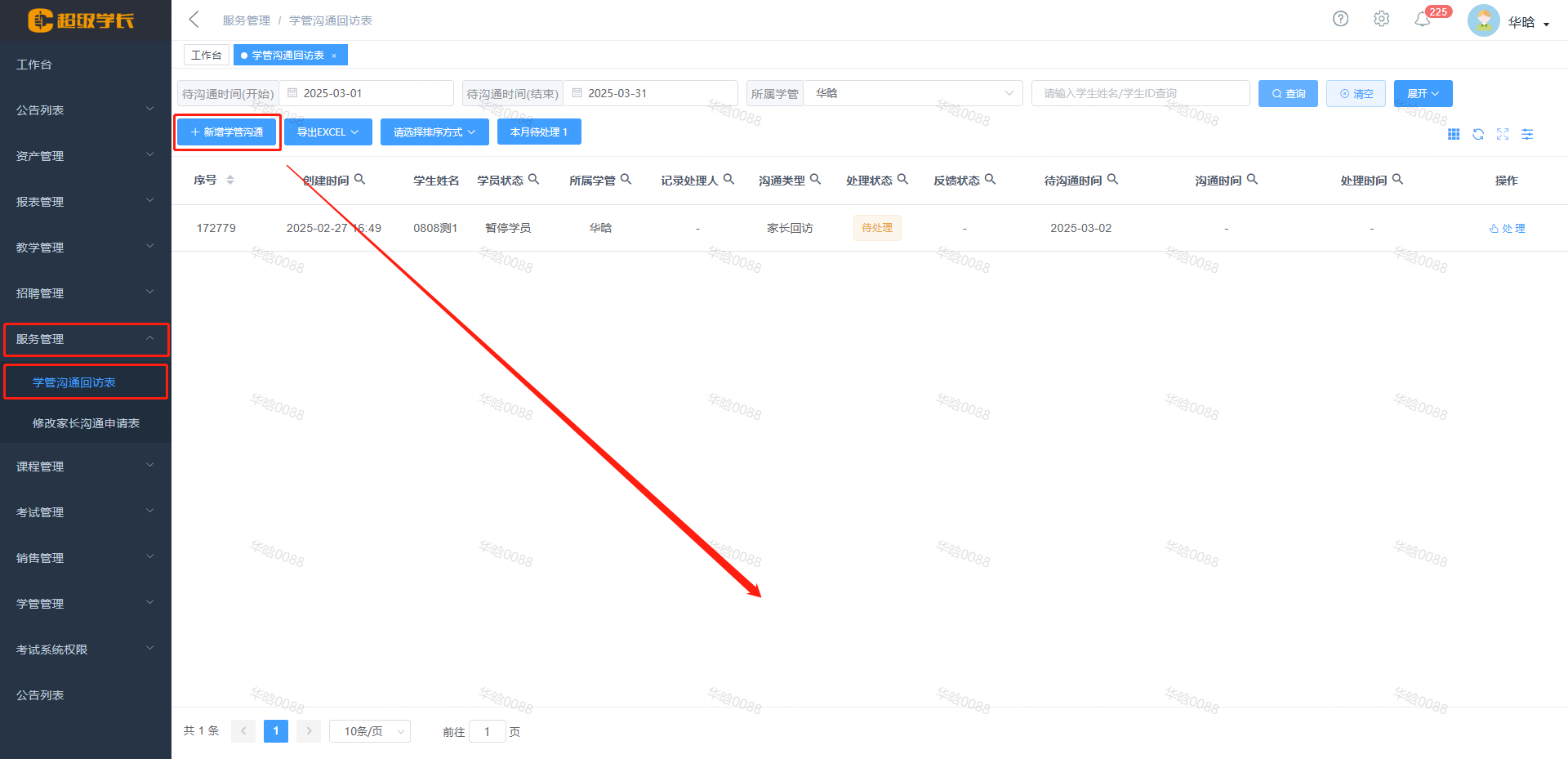This screenshot has height=759, width=1568.
Task: Open the notifications bell with 225 badge
Action: 1423,18
